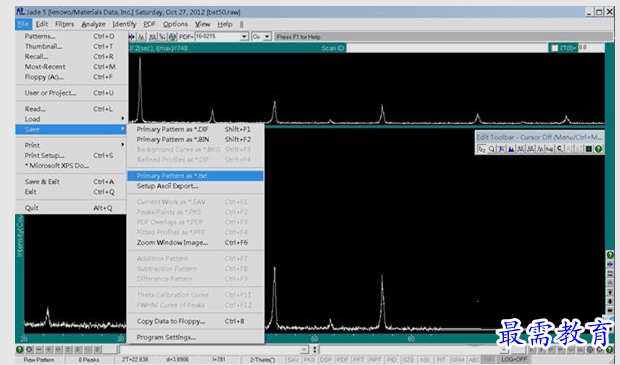Click the green help icon in Edit Toolbar
The height and width of the screenshot is (365, 620).
pyautogui.click(x=599, y=149)
